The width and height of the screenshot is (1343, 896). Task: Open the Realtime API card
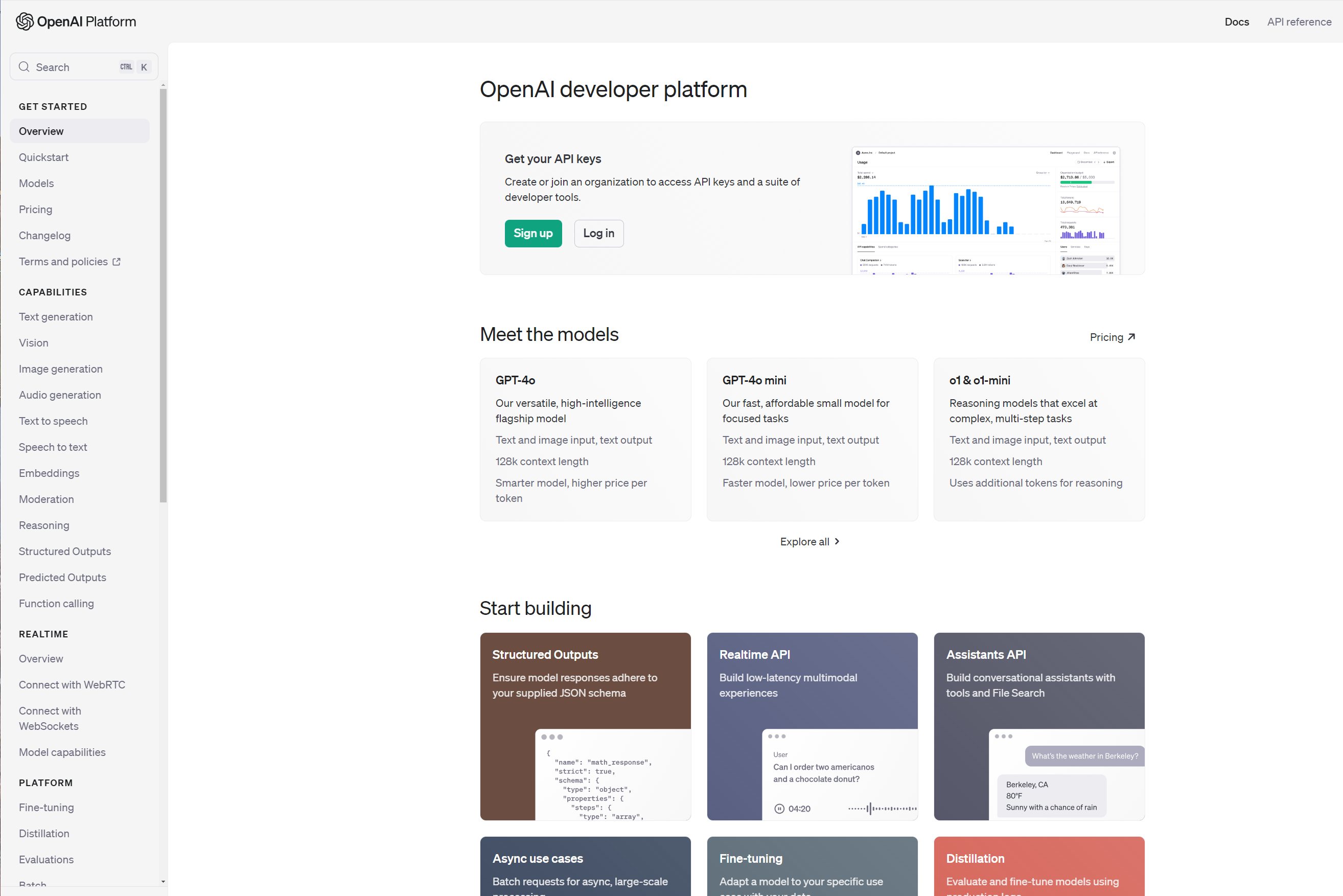pyautogui.click(x=813, y=726)
